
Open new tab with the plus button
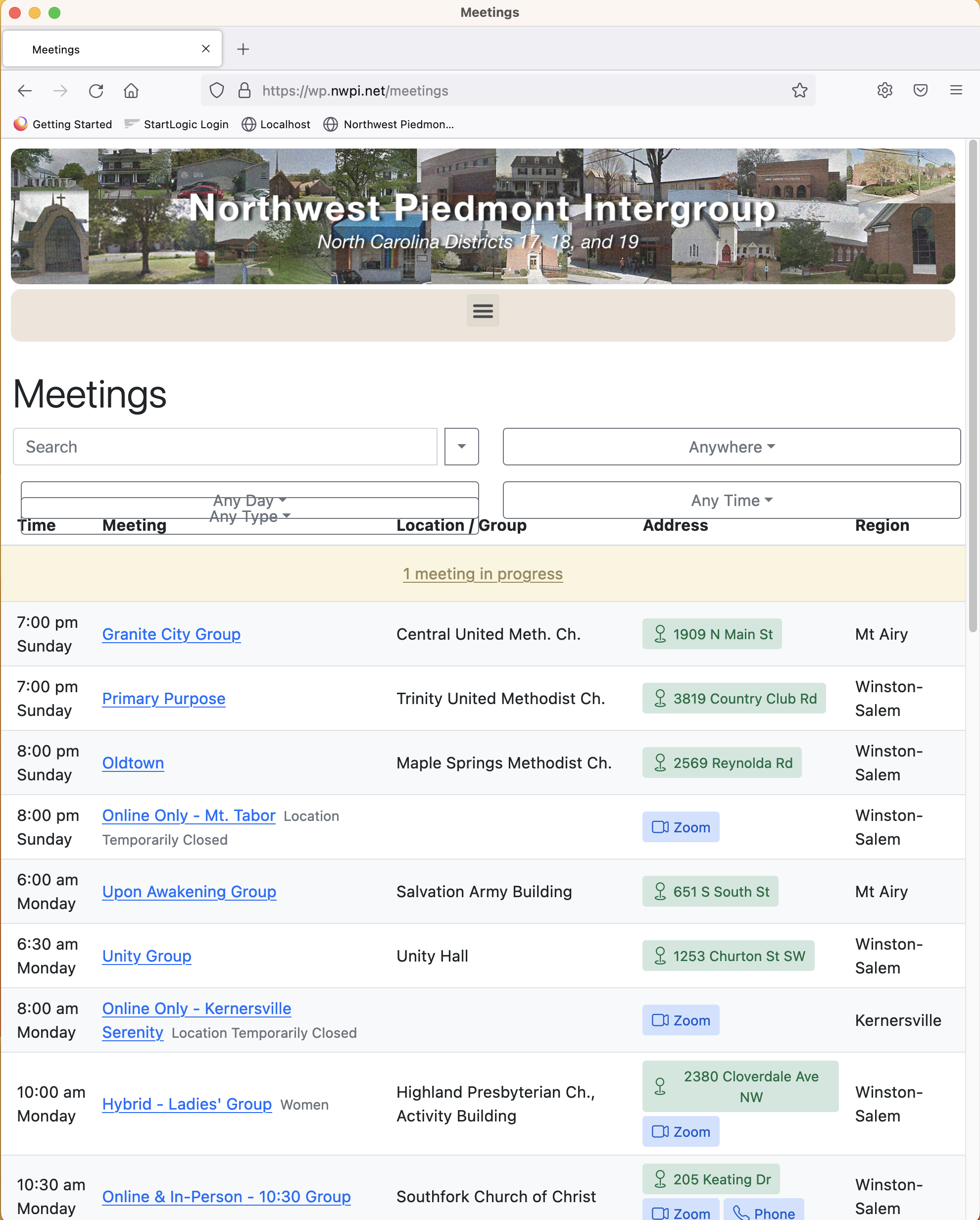243,49
